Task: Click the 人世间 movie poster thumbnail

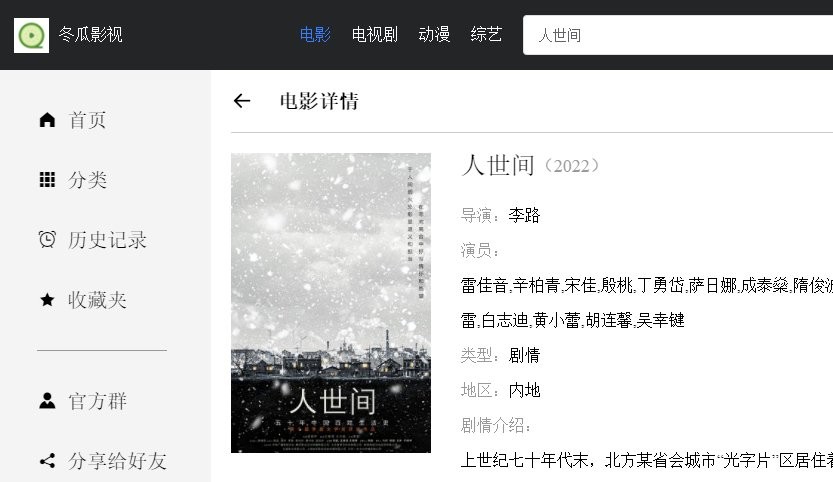Action: [331, 303]
